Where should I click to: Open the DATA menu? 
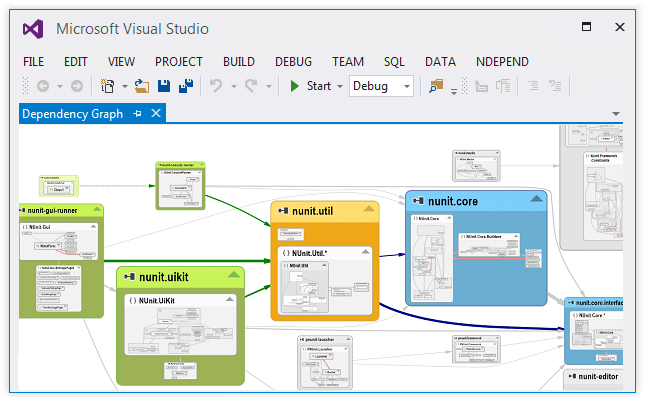click(440, 62)
